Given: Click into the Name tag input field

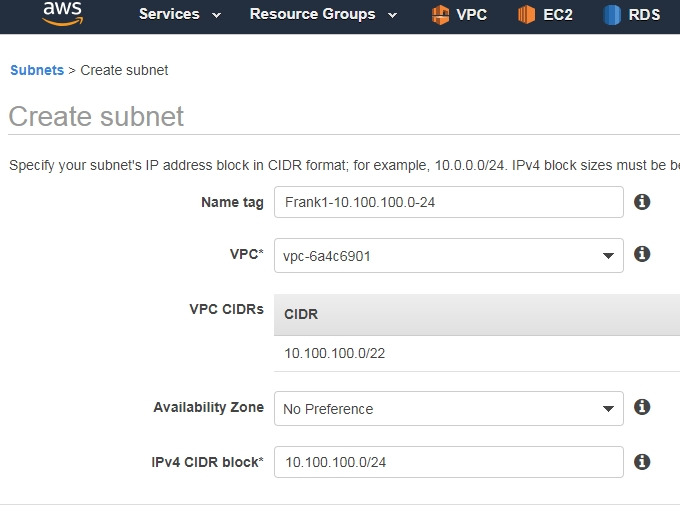Looking at the screenshot, I should [x=449, y=202].
